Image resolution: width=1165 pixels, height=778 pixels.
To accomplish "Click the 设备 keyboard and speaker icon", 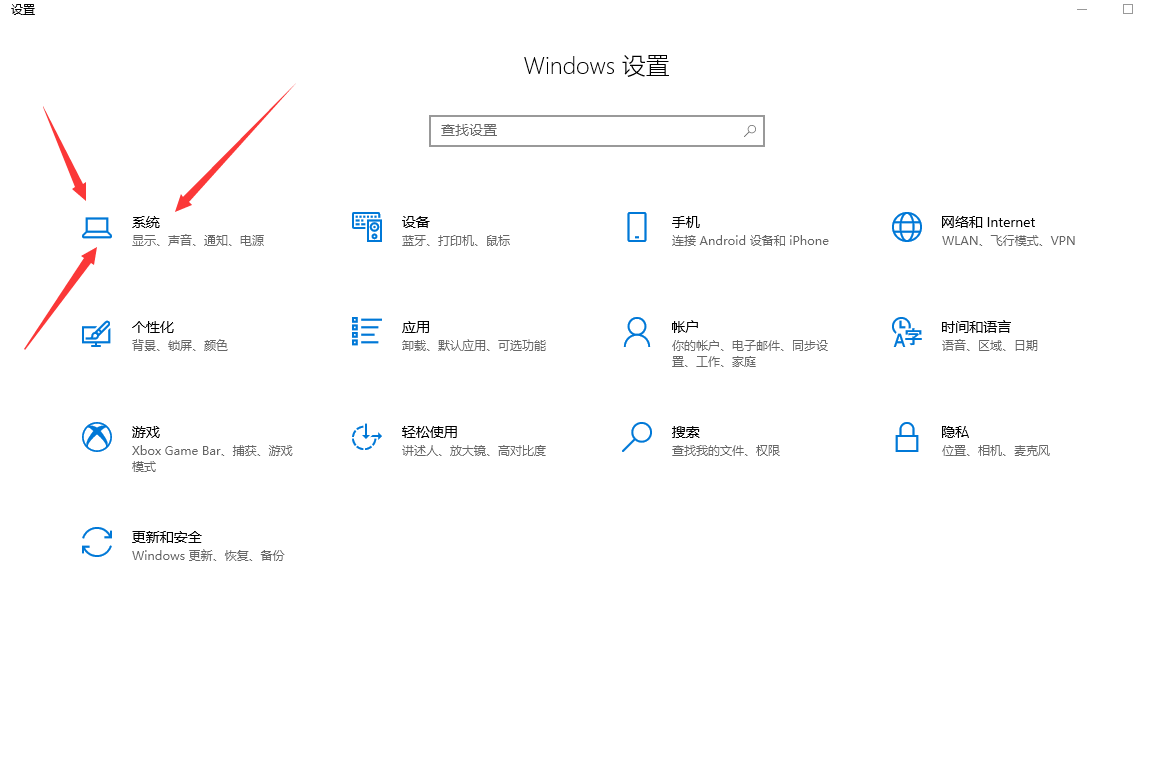I will (x=367, y=227).
